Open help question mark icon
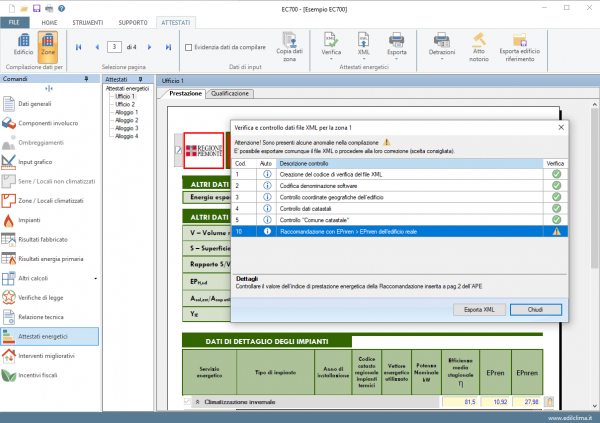600x423 pixels. click(61, 8)
